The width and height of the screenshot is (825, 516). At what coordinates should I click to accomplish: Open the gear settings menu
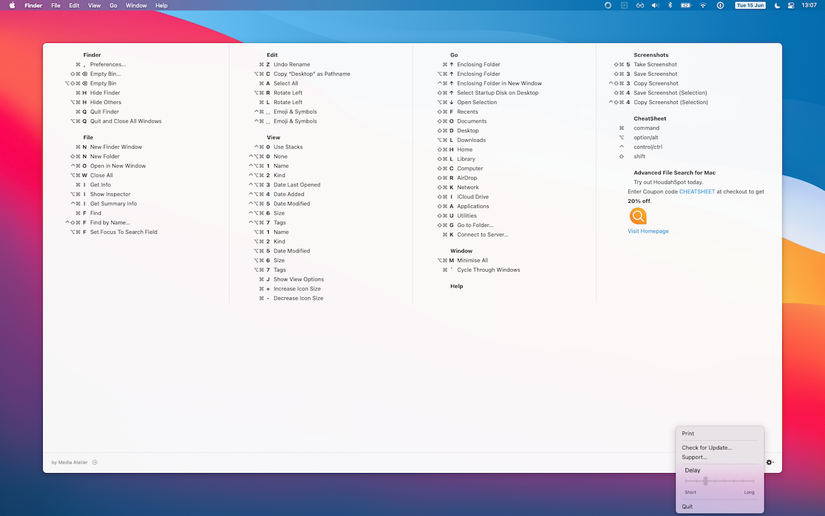point(769,462)
